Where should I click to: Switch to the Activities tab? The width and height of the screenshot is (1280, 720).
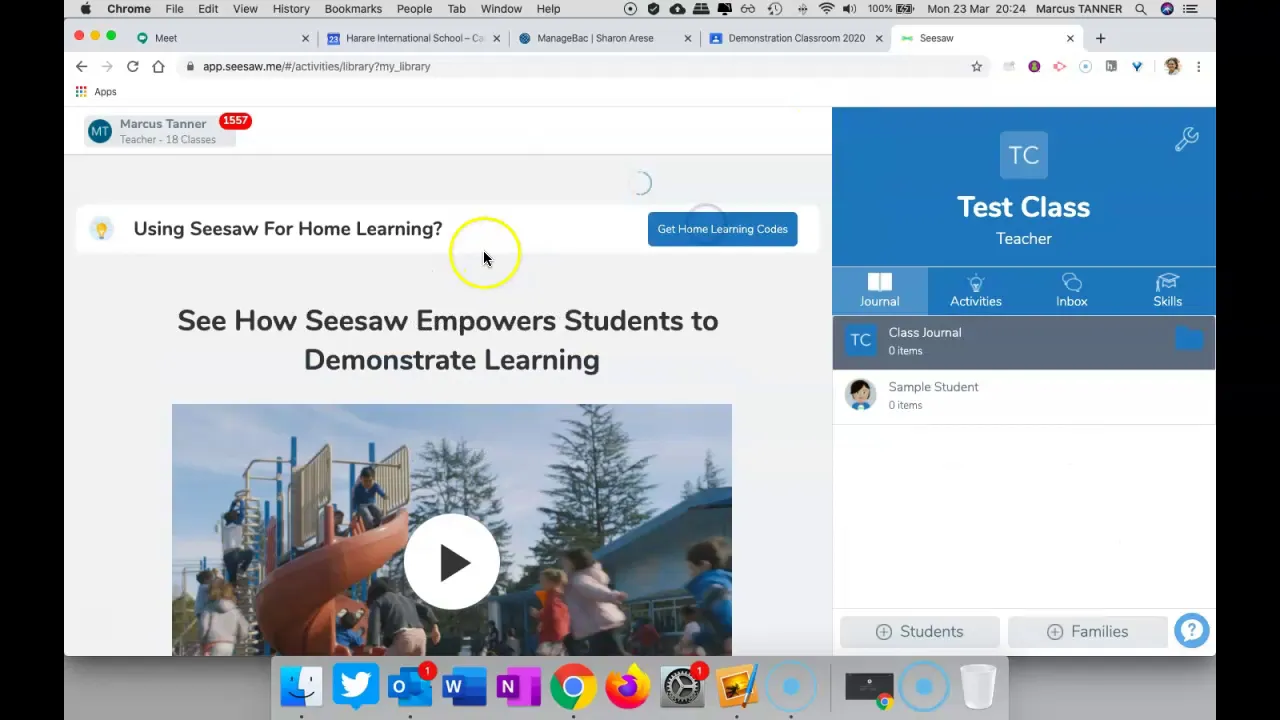976,290
